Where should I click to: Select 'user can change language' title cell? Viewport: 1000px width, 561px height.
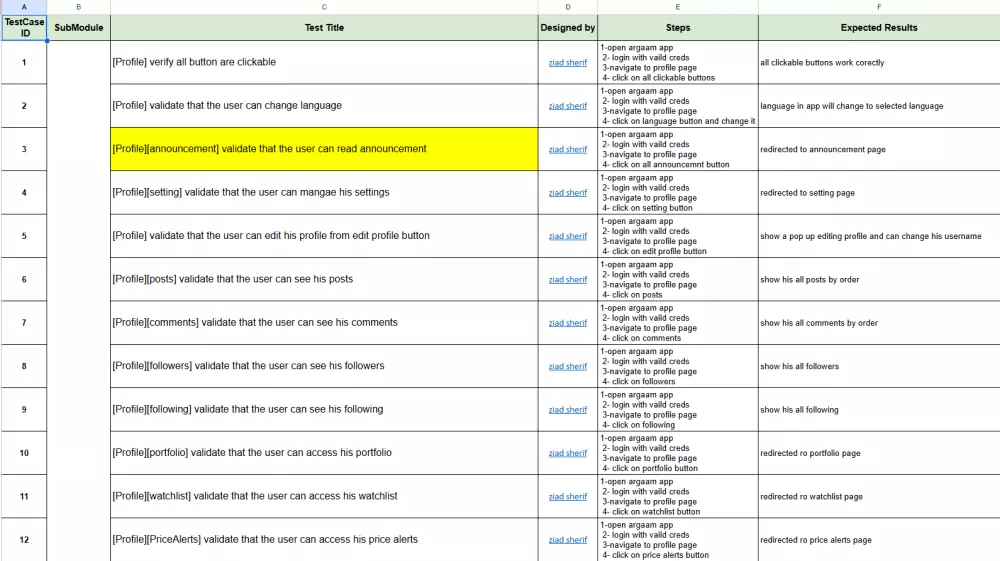[324, 106]
